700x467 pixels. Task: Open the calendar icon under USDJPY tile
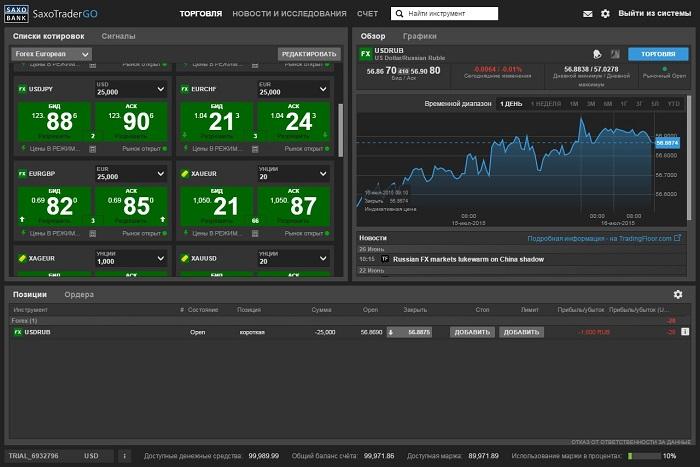(92, 149)
